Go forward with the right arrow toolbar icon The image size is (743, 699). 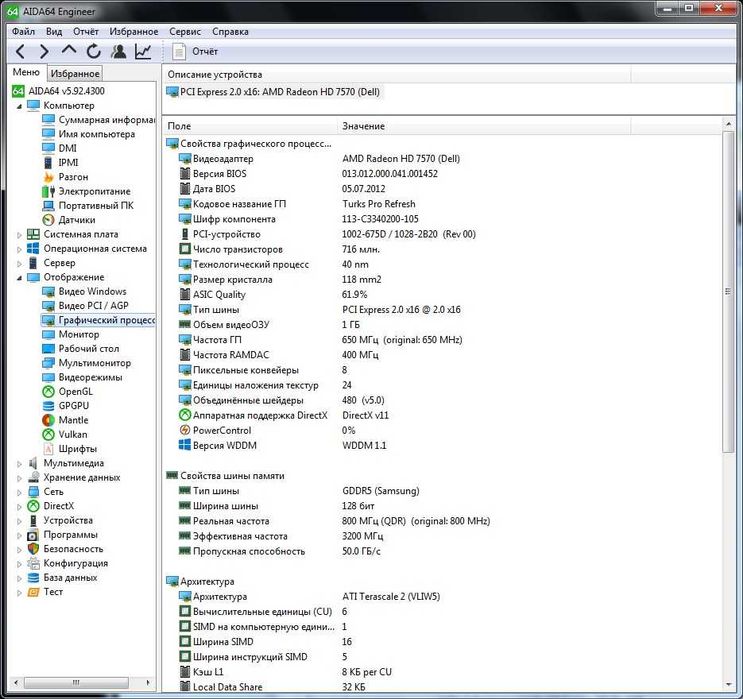coord(44,51)
